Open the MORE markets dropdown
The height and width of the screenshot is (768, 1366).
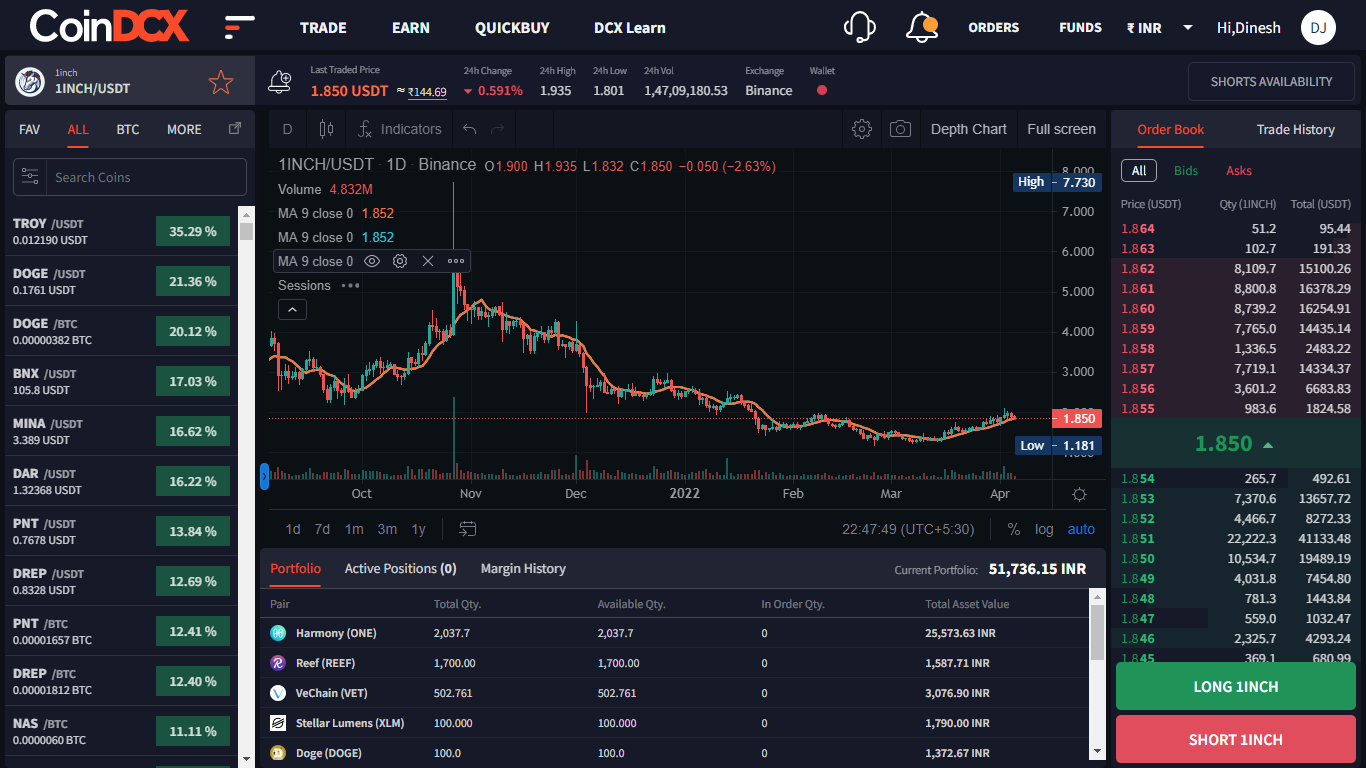coord(184,129)
